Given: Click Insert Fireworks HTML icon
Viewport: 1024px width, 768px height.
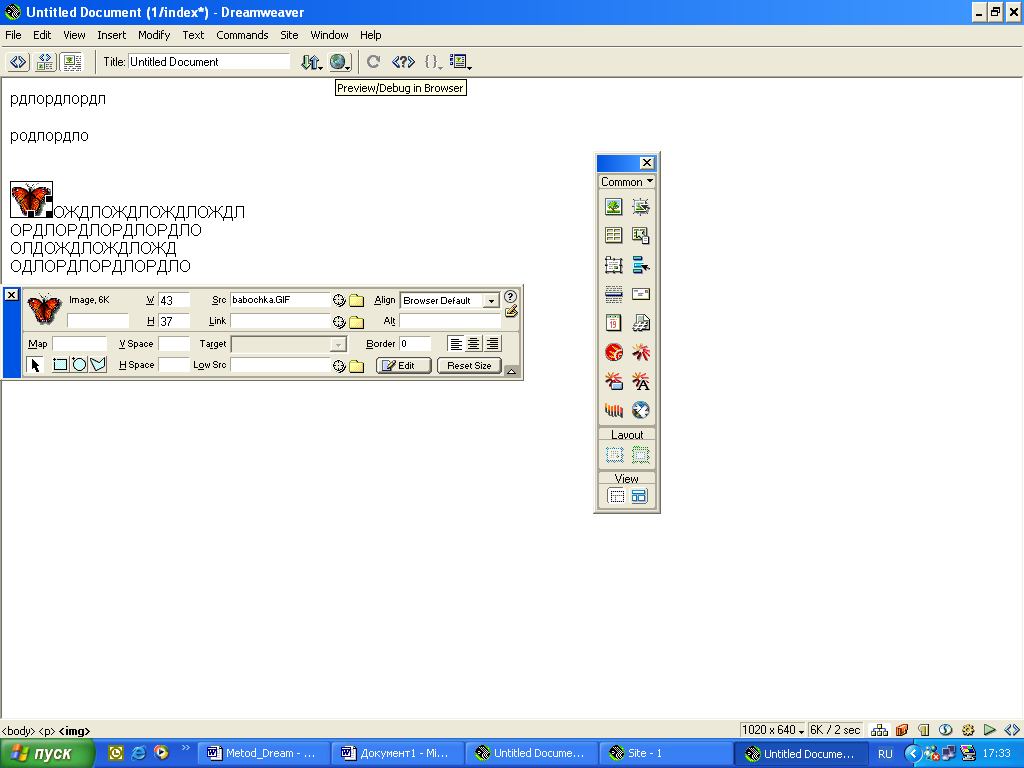Looking at the screenshot, I should point(613,353).
